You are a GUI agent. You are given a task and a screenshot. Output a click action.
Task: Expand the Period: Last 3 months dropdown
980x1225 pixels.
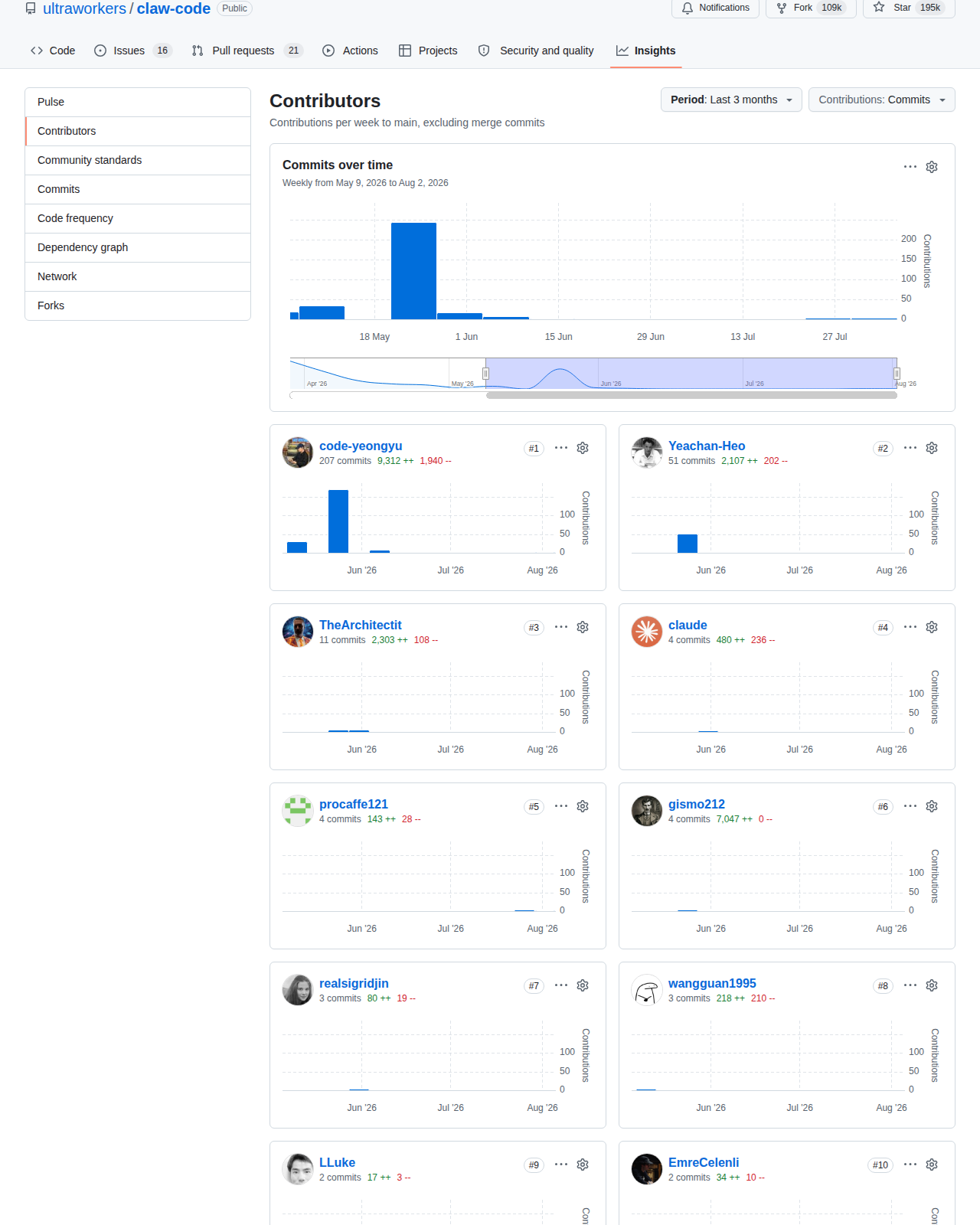pyautogui.click(x=731, y=100)
